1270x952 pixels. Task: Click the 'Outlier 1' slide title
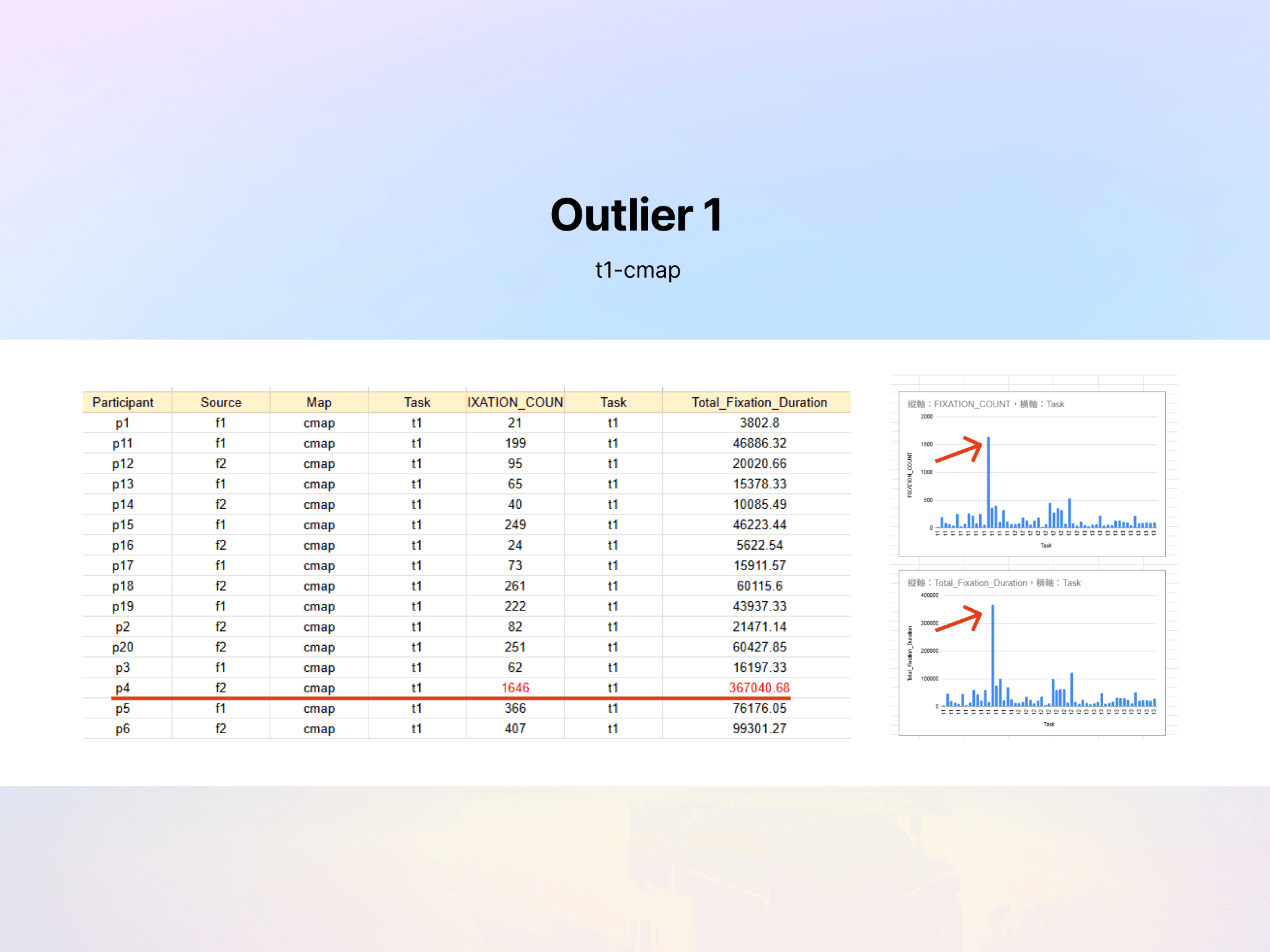[x=637, y=215]
